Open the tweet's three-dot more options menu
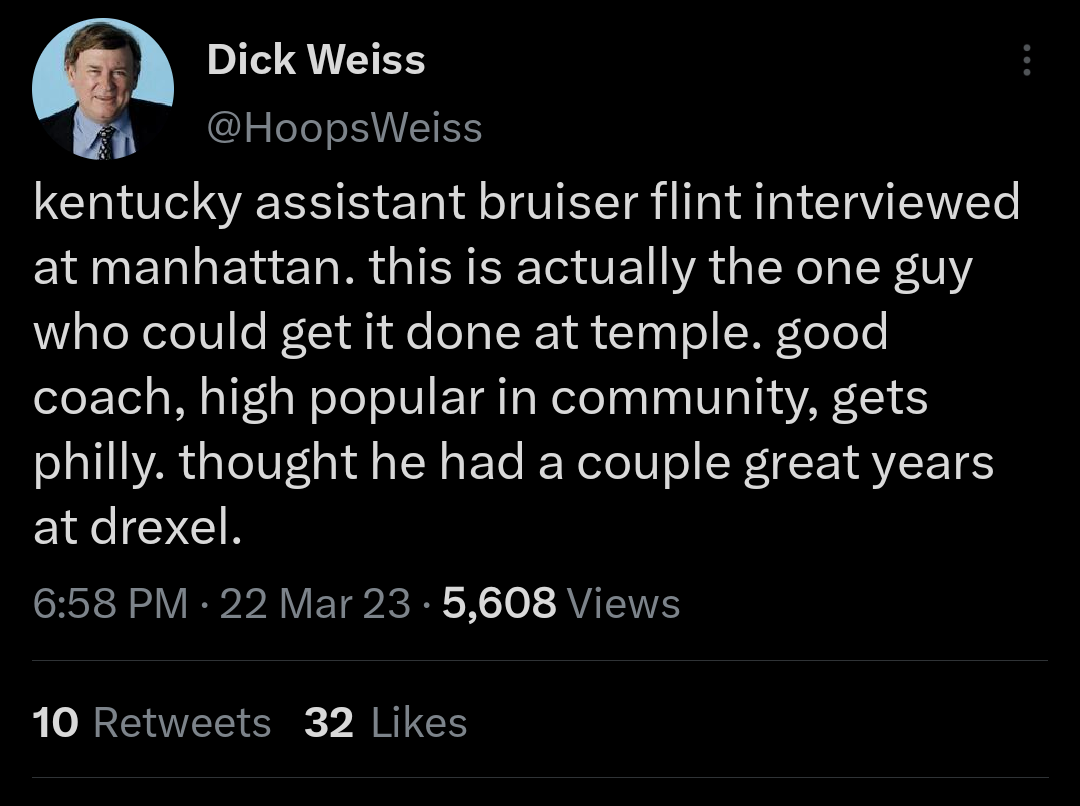This screenshot has width=1080, height=806. coord(1025,62)
